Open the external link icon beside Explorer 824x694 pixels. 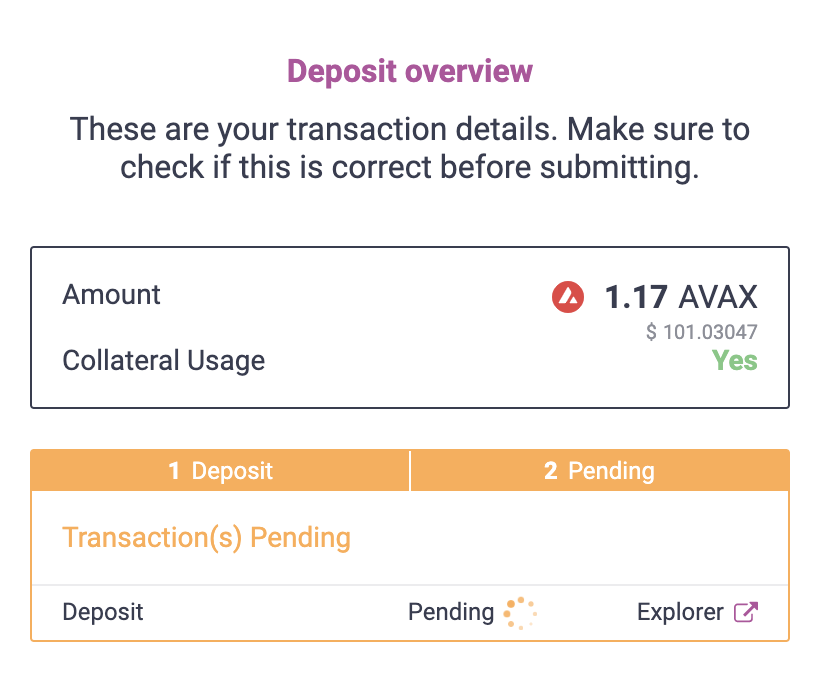point(746,612)
